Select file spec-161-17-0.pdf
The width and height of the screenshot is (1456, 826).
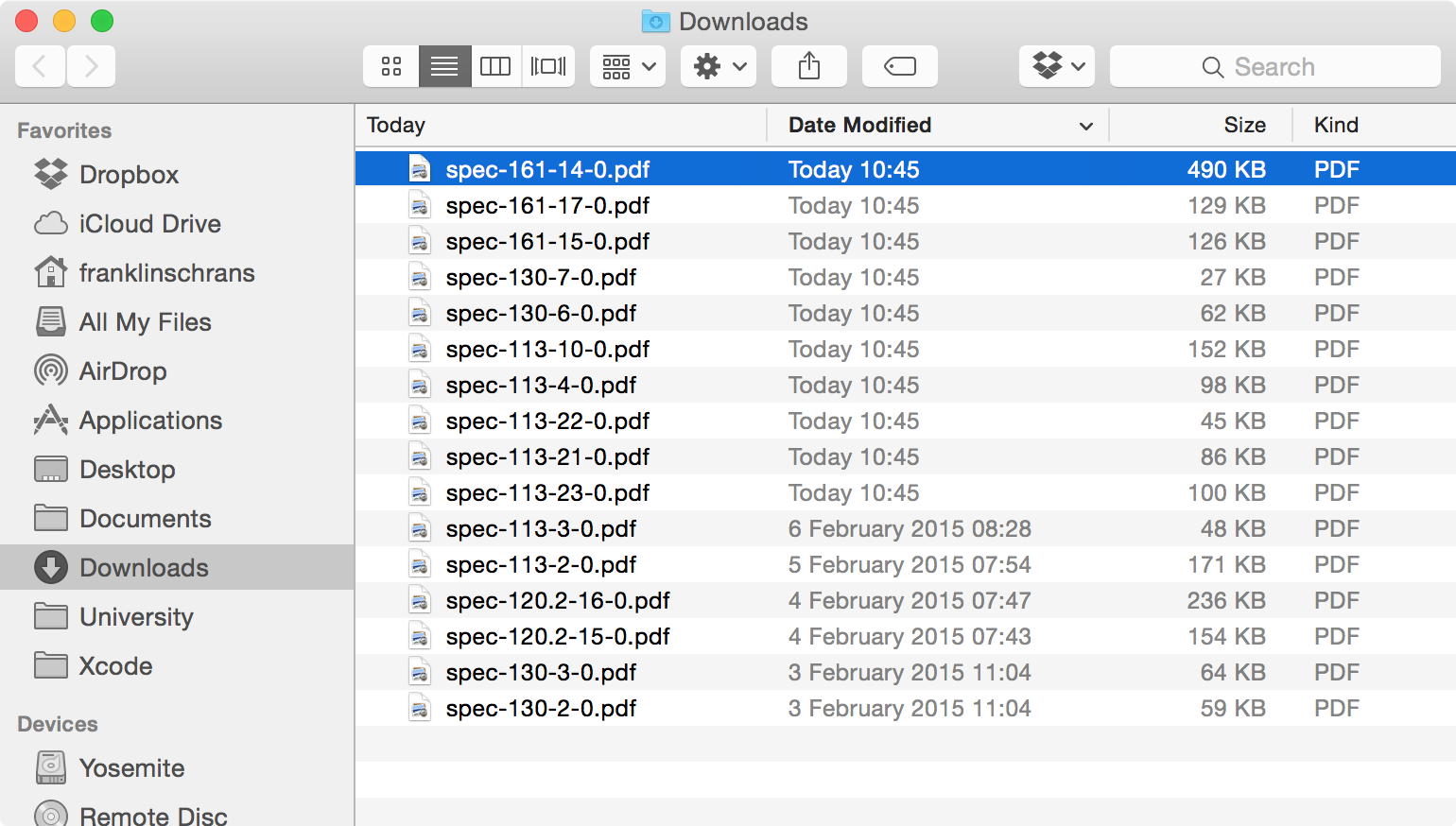coord(906,205)
